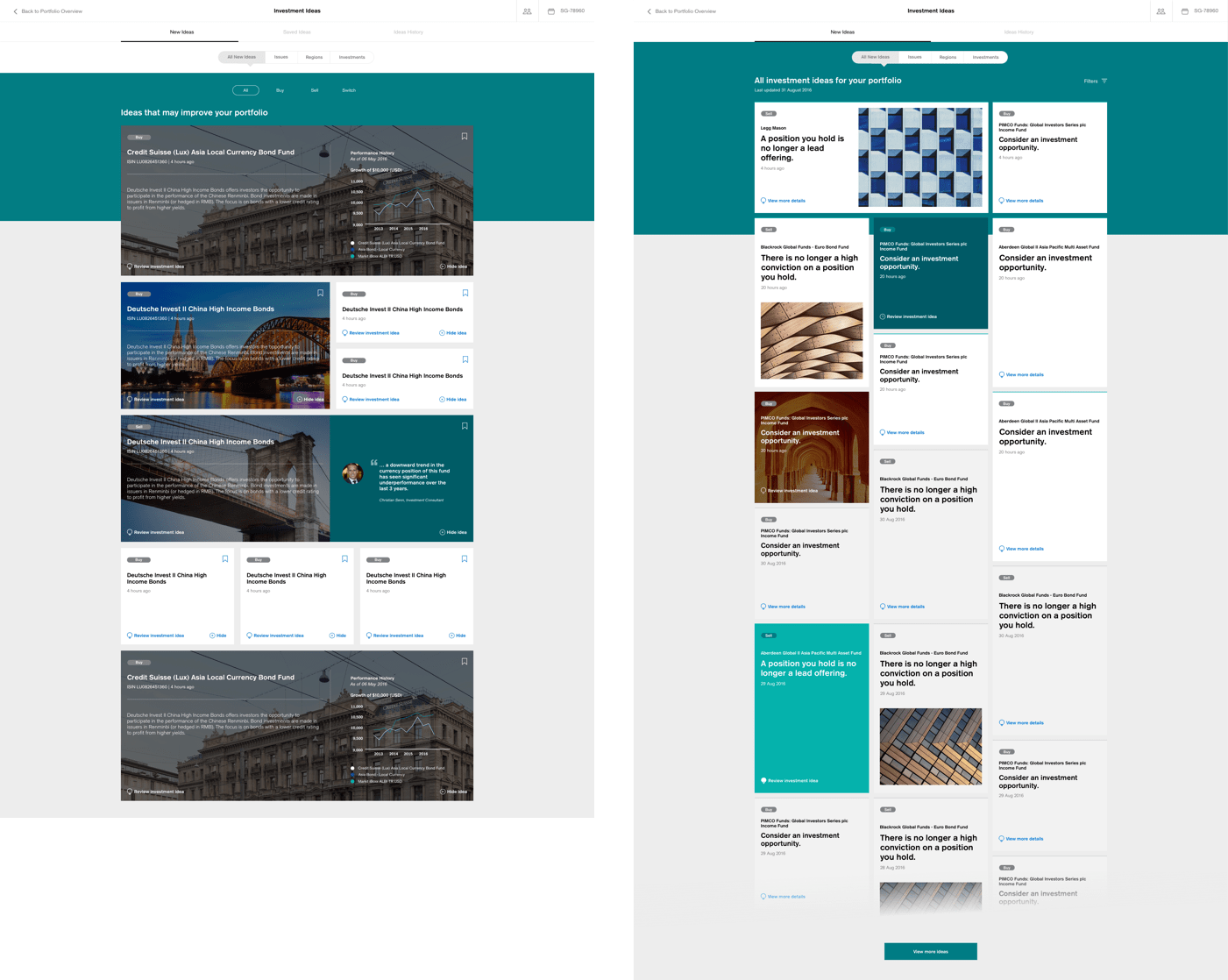
Task: Click portfolio icon beside SG-78960, left screen
Action: [551, 11]
